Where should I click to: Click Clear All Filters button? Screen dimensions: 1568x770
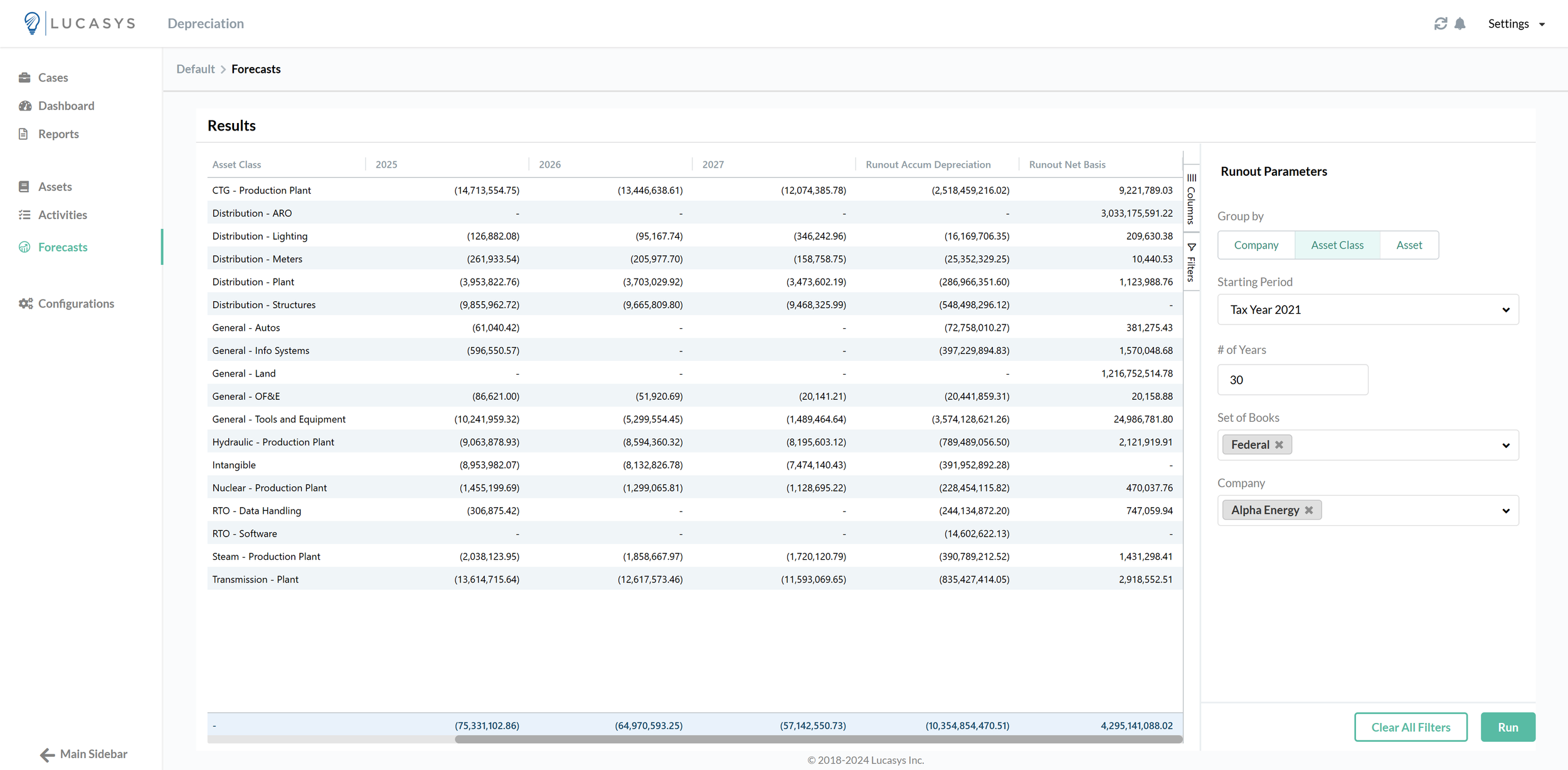pyautogui.click(x=1410, y=727)
